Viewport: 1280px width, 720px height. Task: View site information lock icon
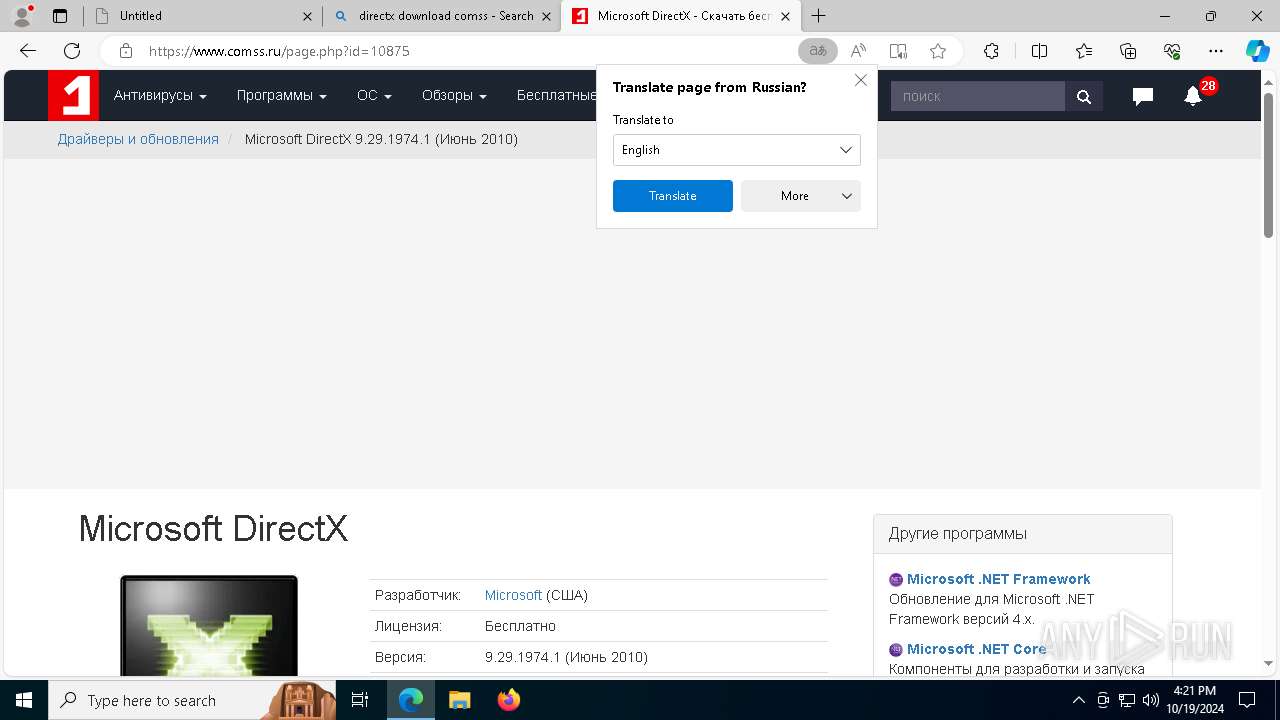[x=126, y=51]
